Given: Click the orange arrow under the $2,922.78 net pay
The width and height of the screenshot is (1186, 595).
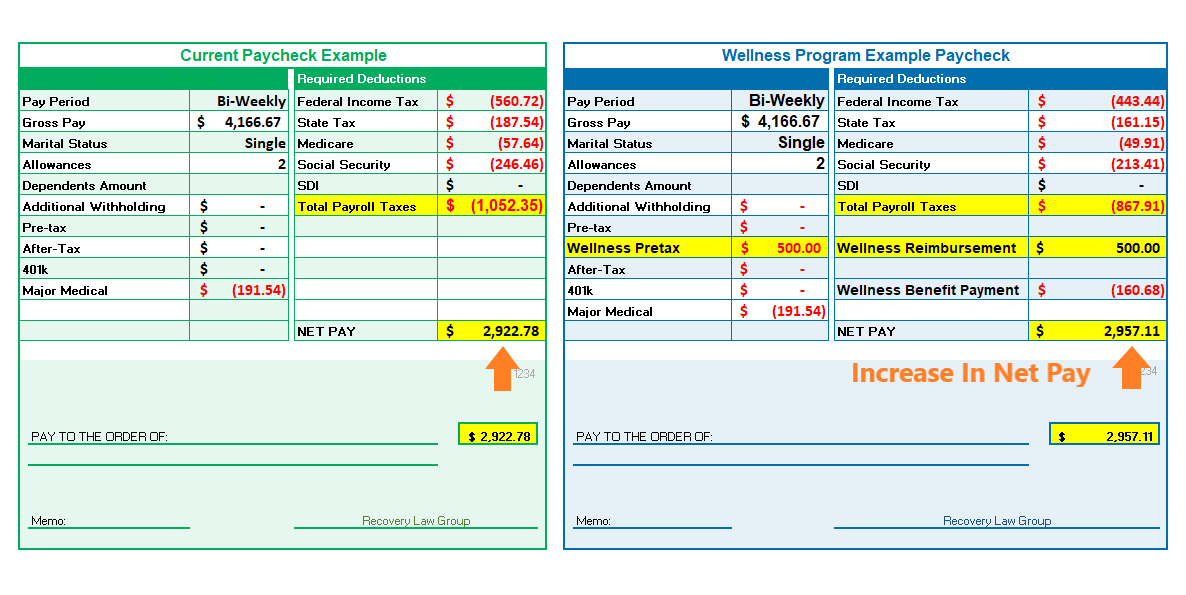Looking at the screenshot, I should (502, 368).
